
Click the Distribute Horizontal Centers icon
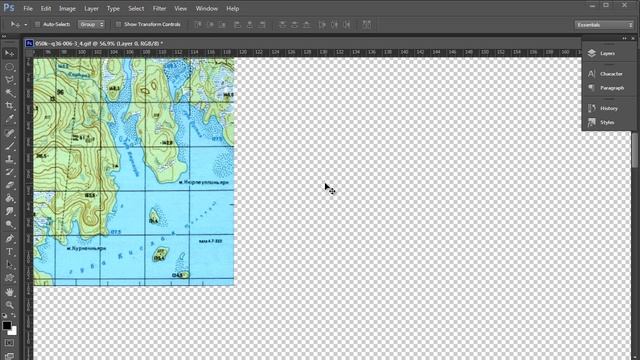[334, 24]
